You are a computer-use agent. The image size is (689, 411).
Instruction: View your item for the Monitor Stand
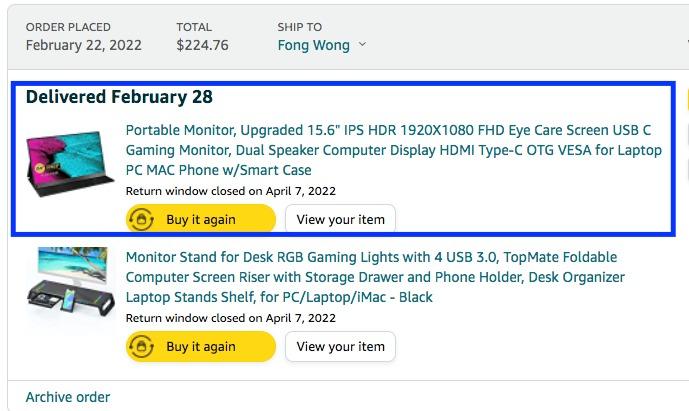[x=340, y=346]
